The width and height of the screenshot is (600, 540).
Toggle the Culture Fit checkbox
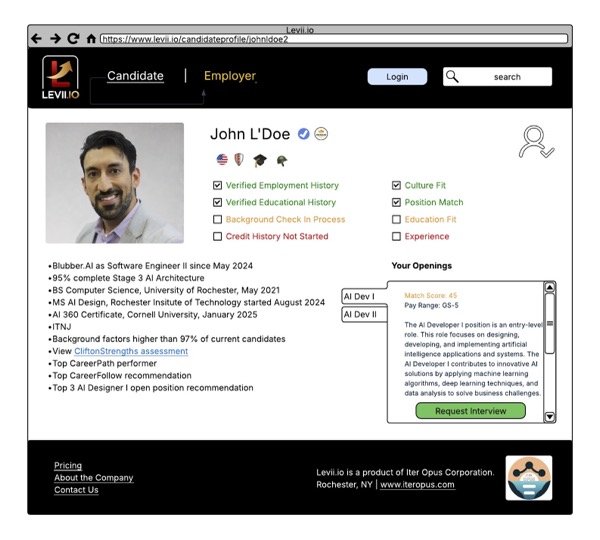point(396,186)
